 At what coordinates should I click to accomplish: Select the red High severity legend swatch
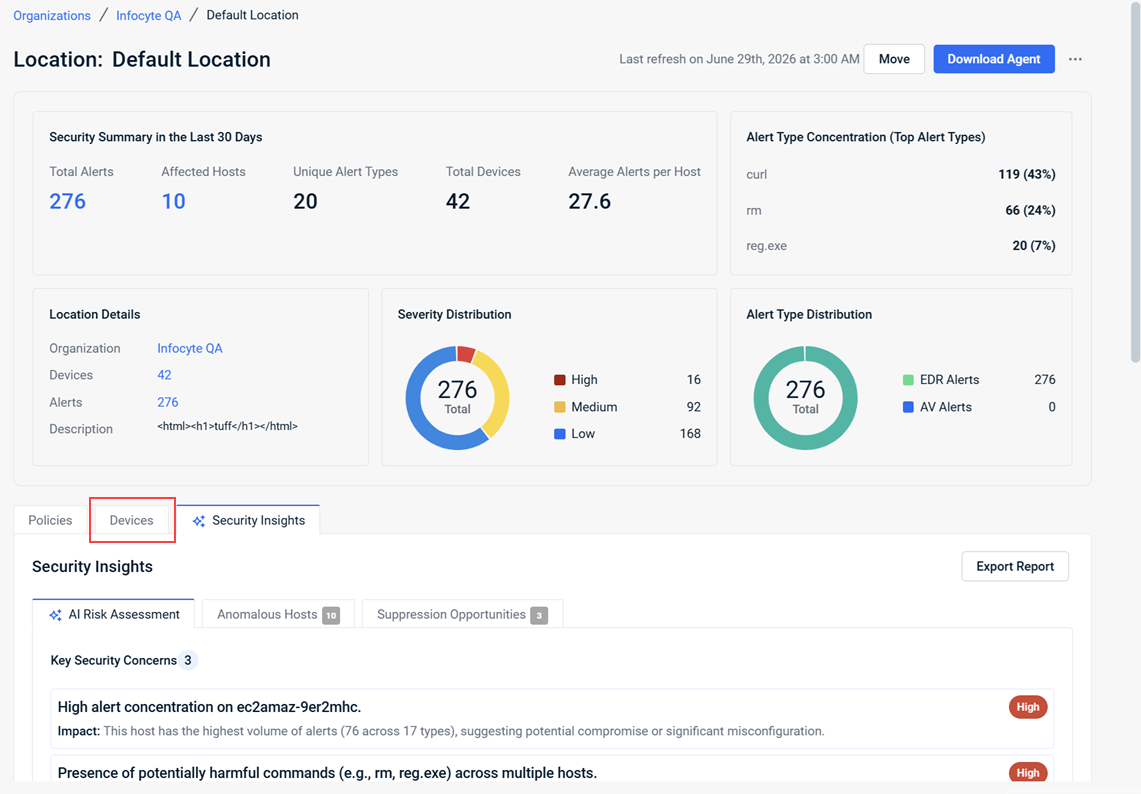[560, 380]
